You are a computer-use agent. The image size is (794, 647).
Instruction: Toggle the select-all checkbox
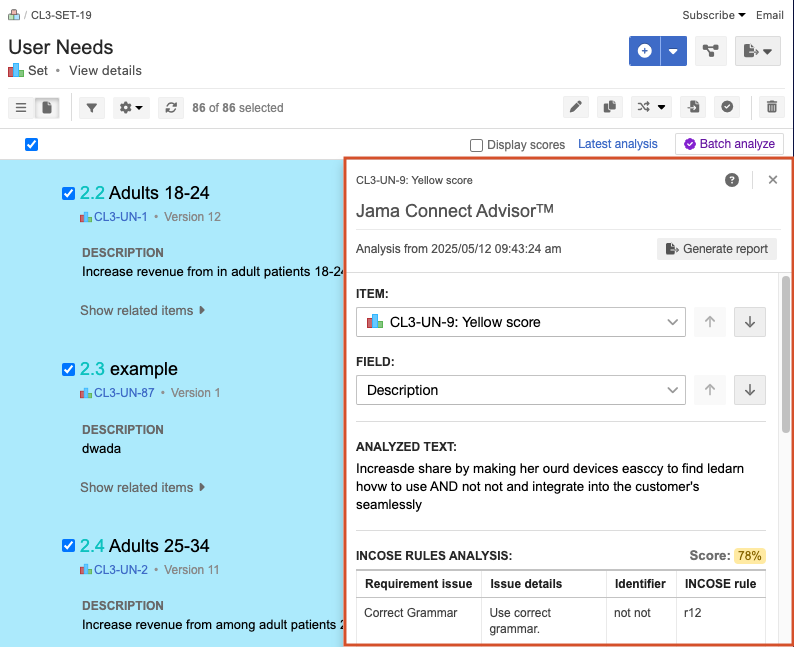pos(31,145)
